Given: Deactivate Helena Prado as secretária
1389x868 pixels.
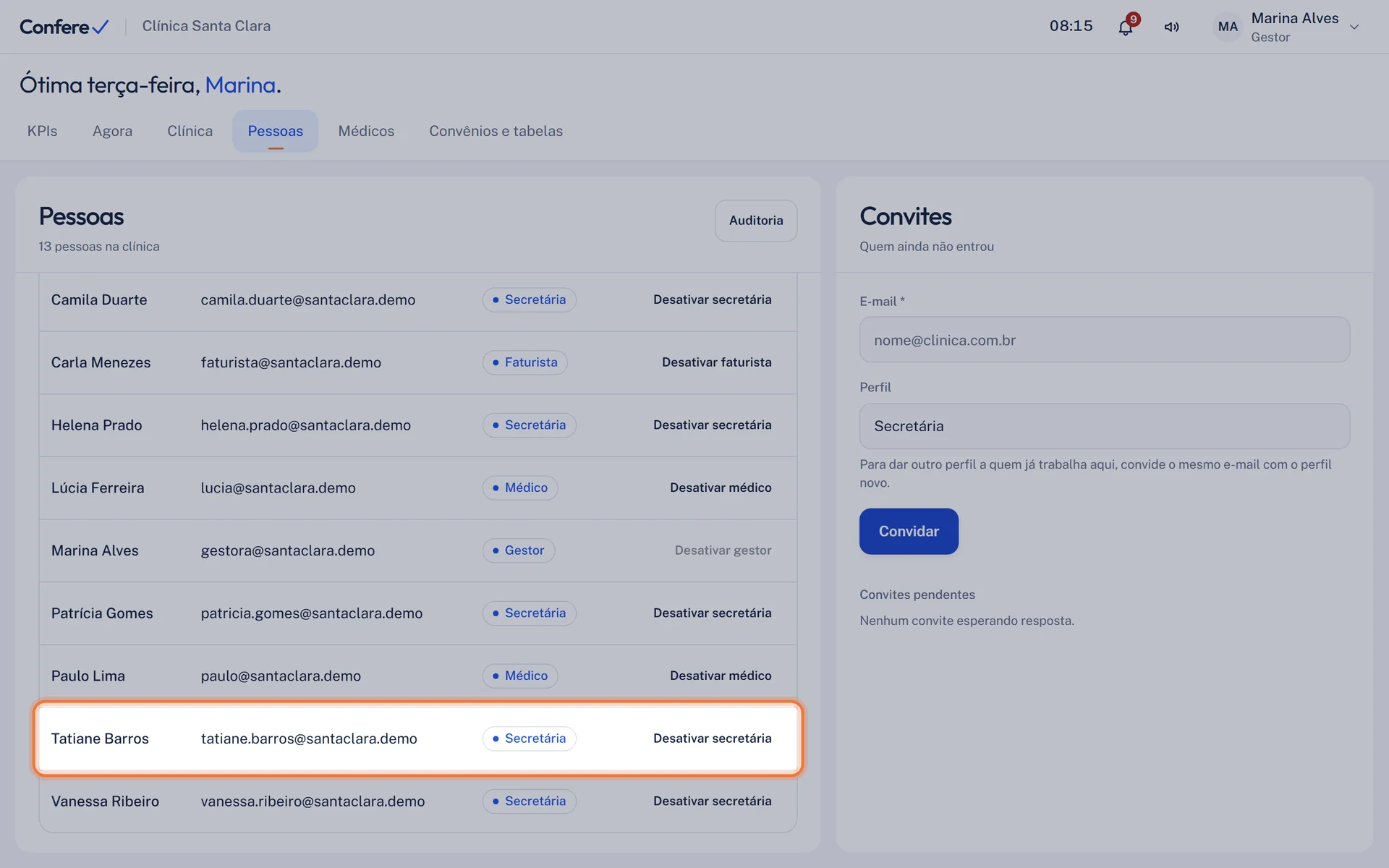Looking at the screenshot, I should click(712, 425).
